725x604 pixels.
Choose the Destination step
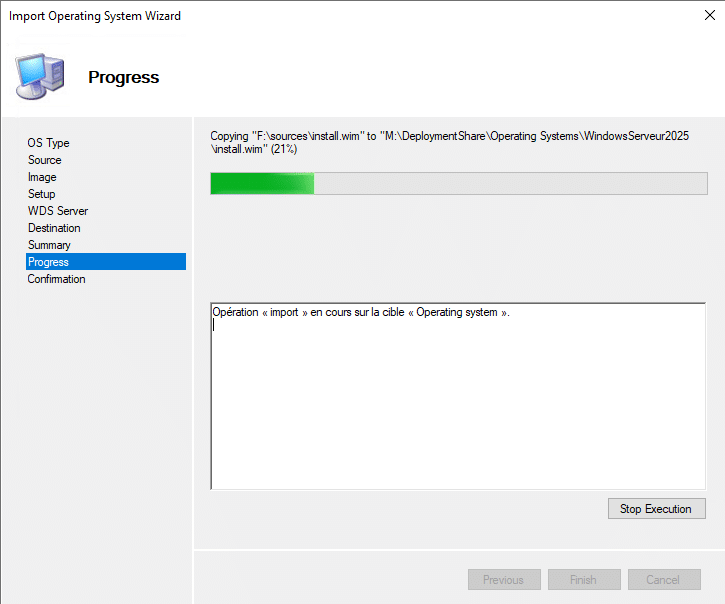tap(54, 228)
